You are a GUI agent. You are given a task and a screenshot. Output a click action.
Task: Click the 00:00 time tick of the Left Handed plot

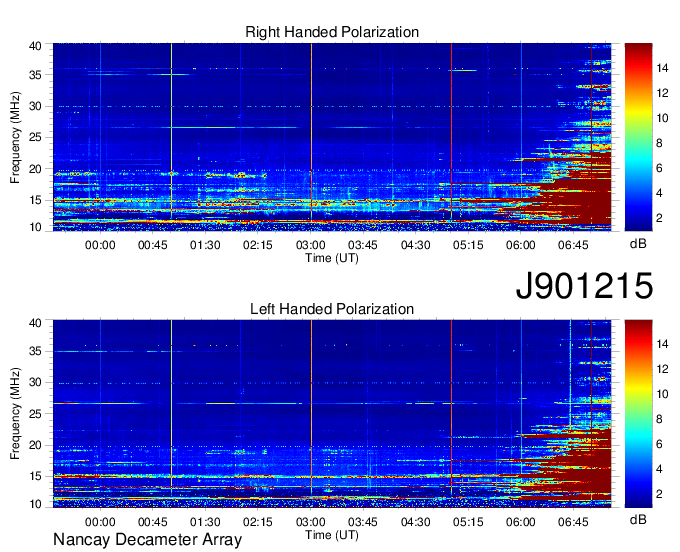point(100,522)
